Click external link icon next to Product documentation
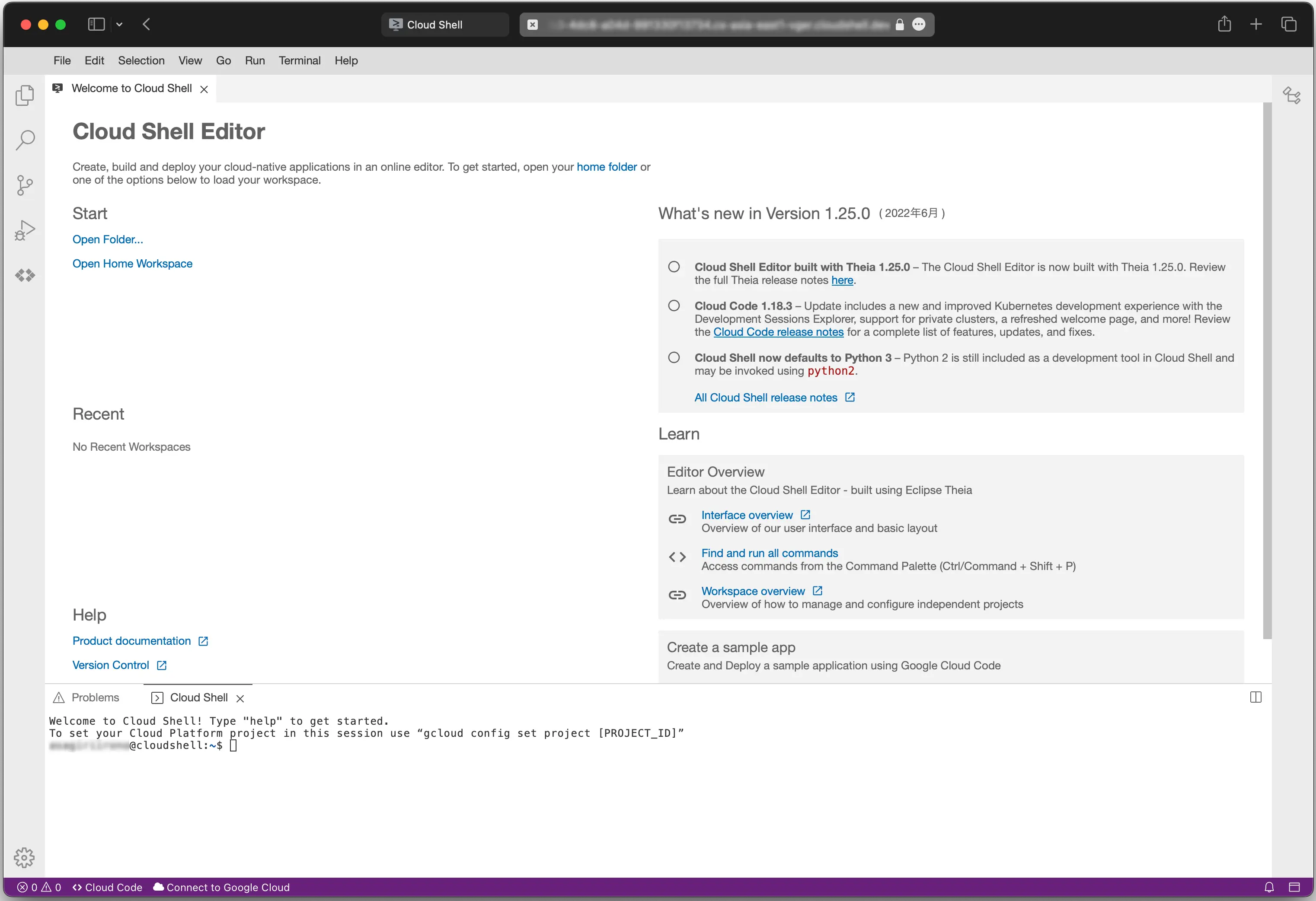 [203, 641]
